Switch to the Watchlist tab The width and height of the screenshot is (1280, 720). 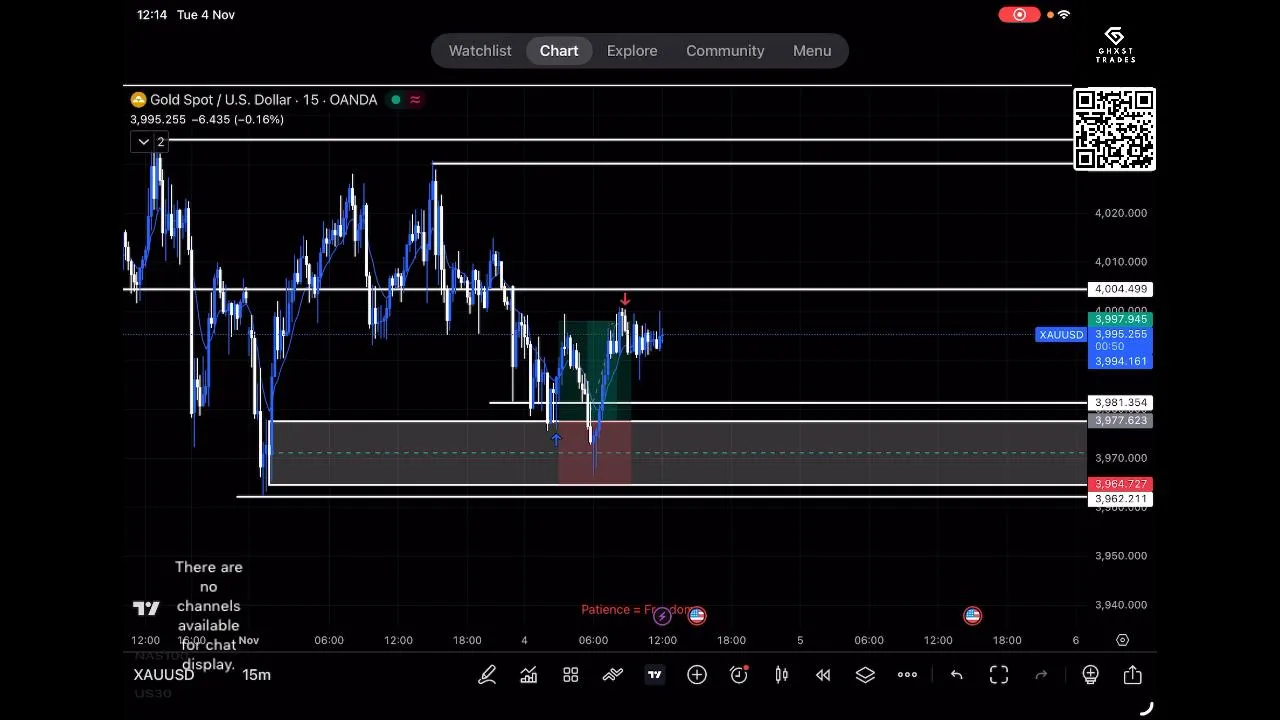click(x=480, y=51)
